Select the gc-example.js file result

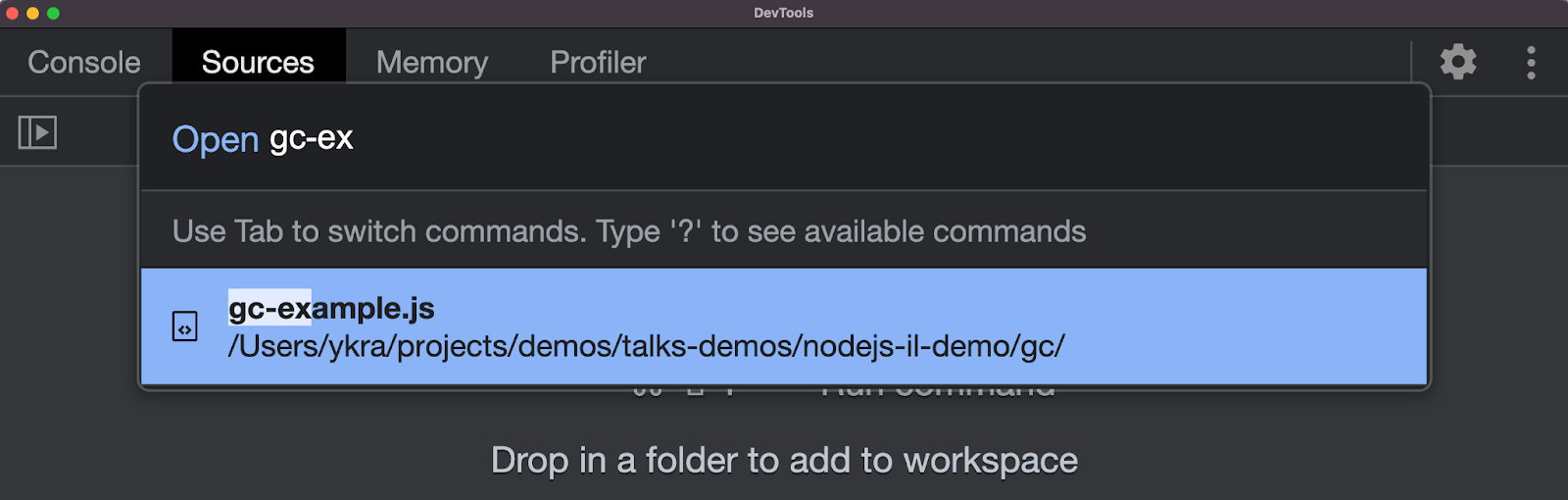click(x=331, y=309)
